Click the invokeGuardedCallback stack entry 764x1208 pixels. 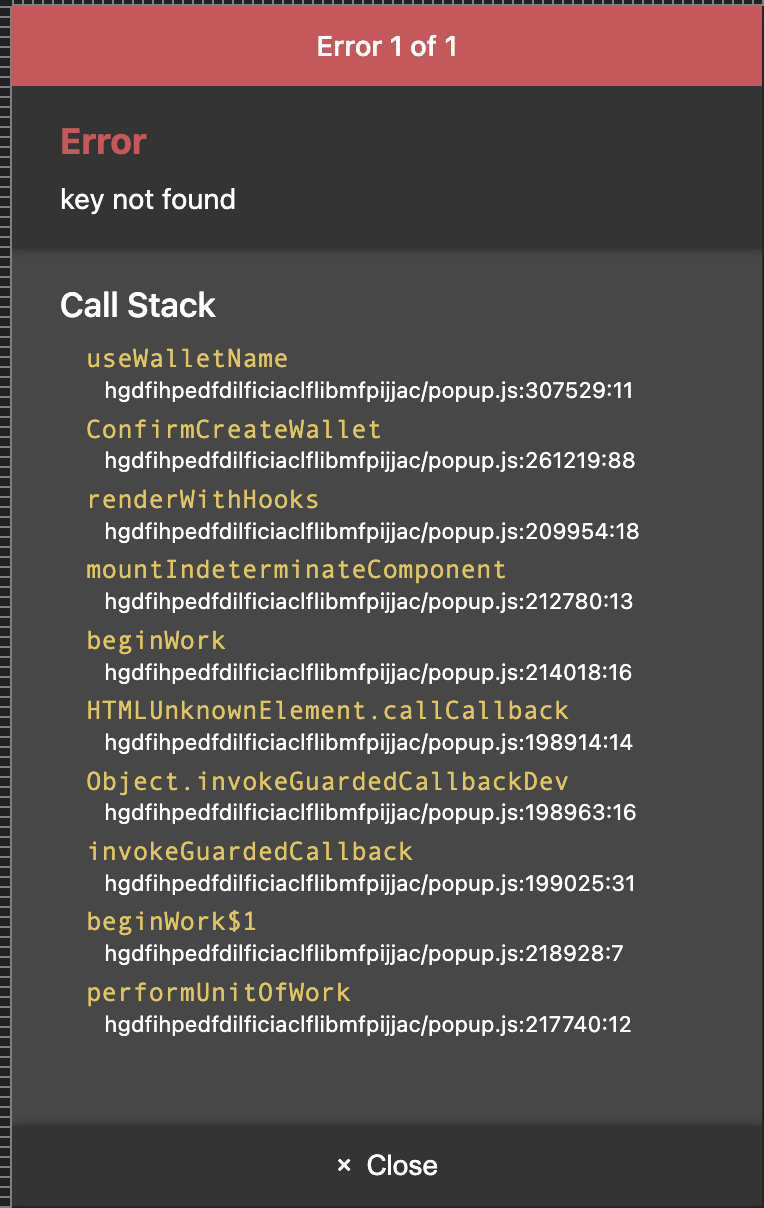point(249,851)
